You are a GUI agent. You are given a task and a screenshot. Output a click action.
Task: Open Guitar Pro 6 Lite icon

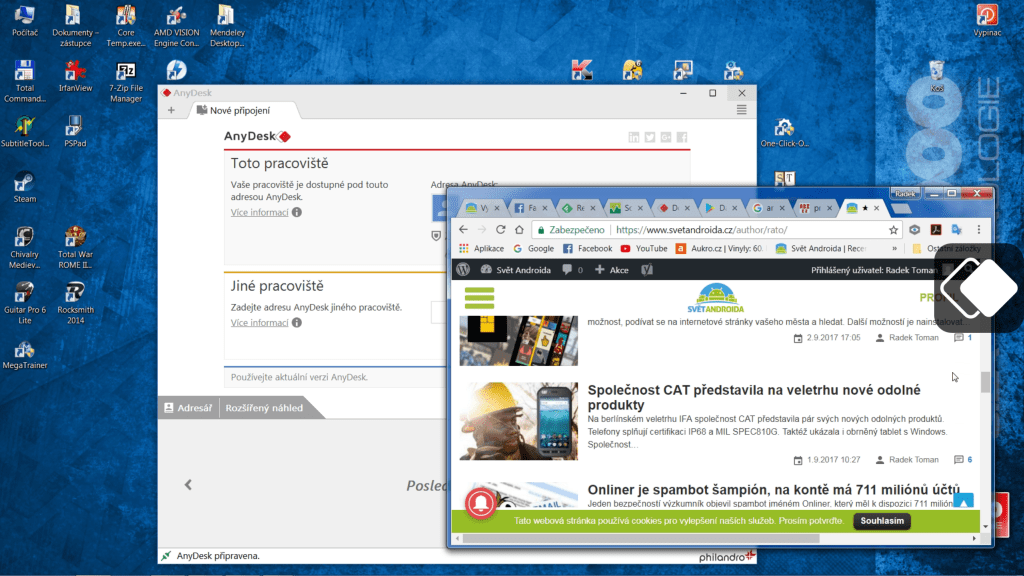25,303
